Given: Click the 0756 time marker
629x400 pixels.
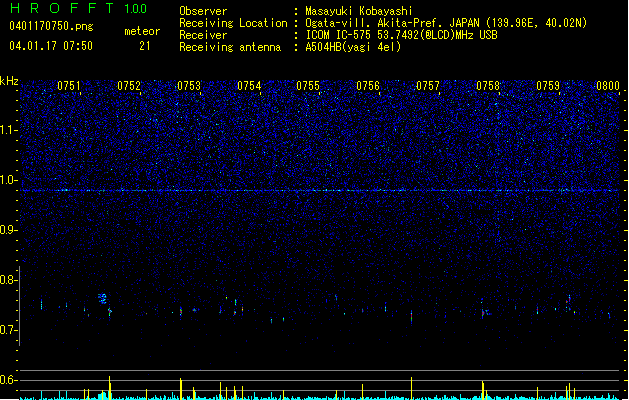Looking at the screenshot, I should tap(368, 86).
